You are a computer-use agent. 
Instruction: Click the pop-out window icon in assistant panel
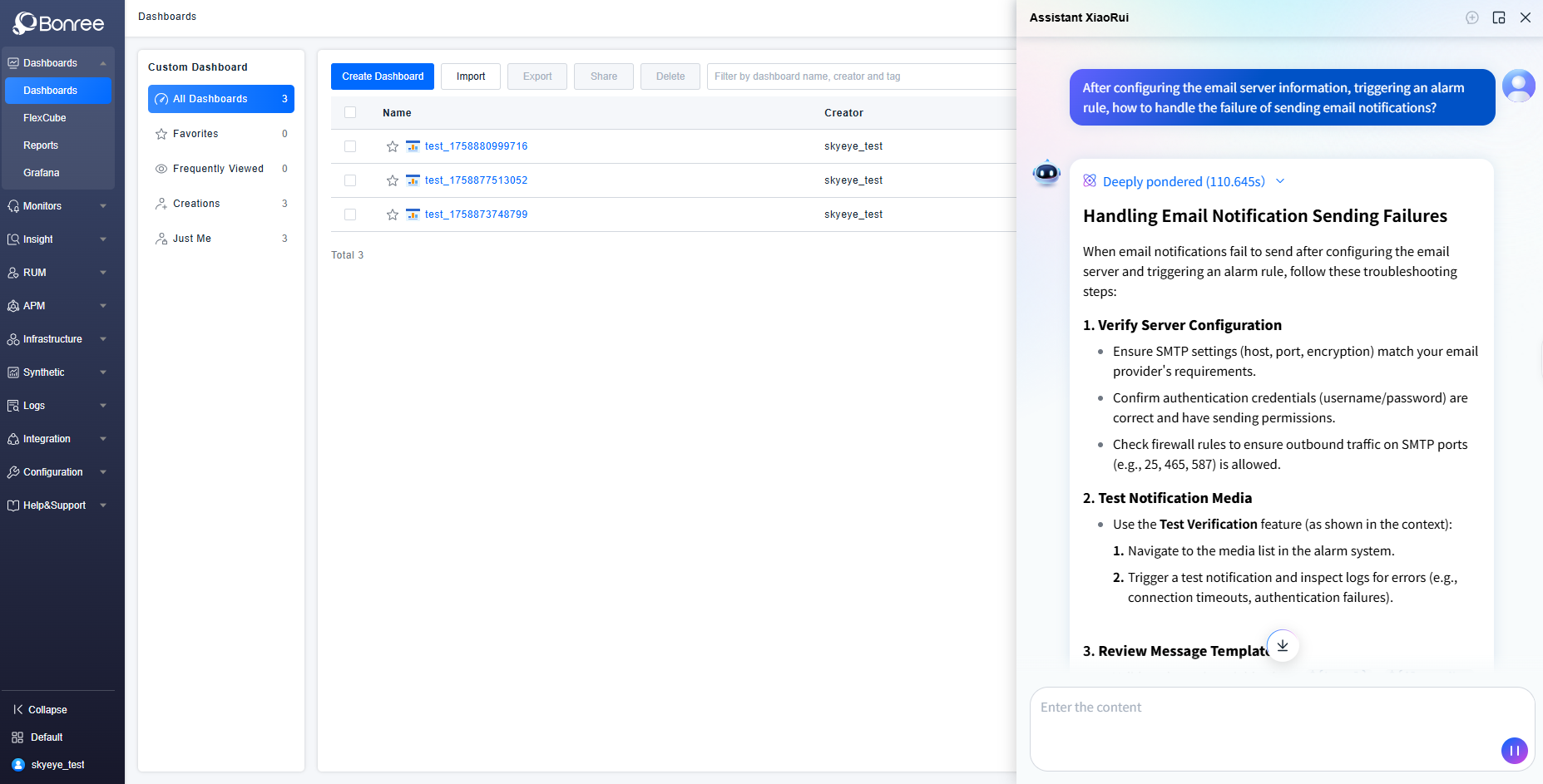(x=1498, y=17)
